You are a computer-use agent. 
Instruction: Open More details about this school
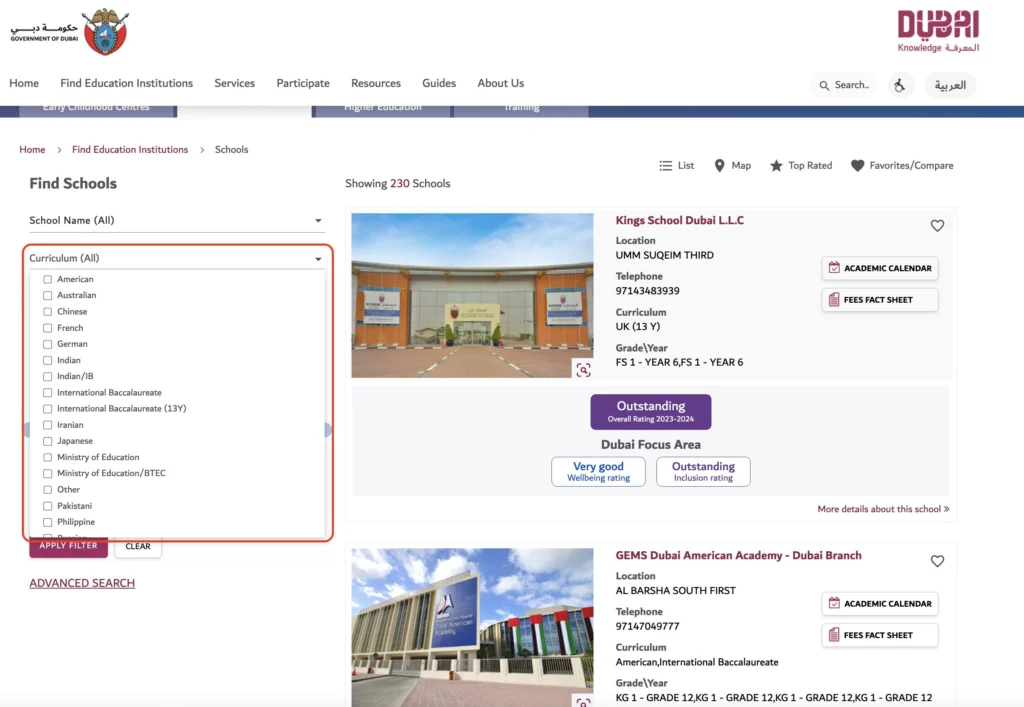[883, 509]
